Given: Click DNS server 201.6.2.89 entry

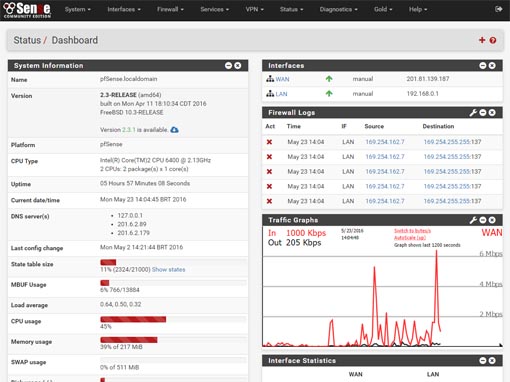Looking at the screenshot, I should click(x=132, y=224).
